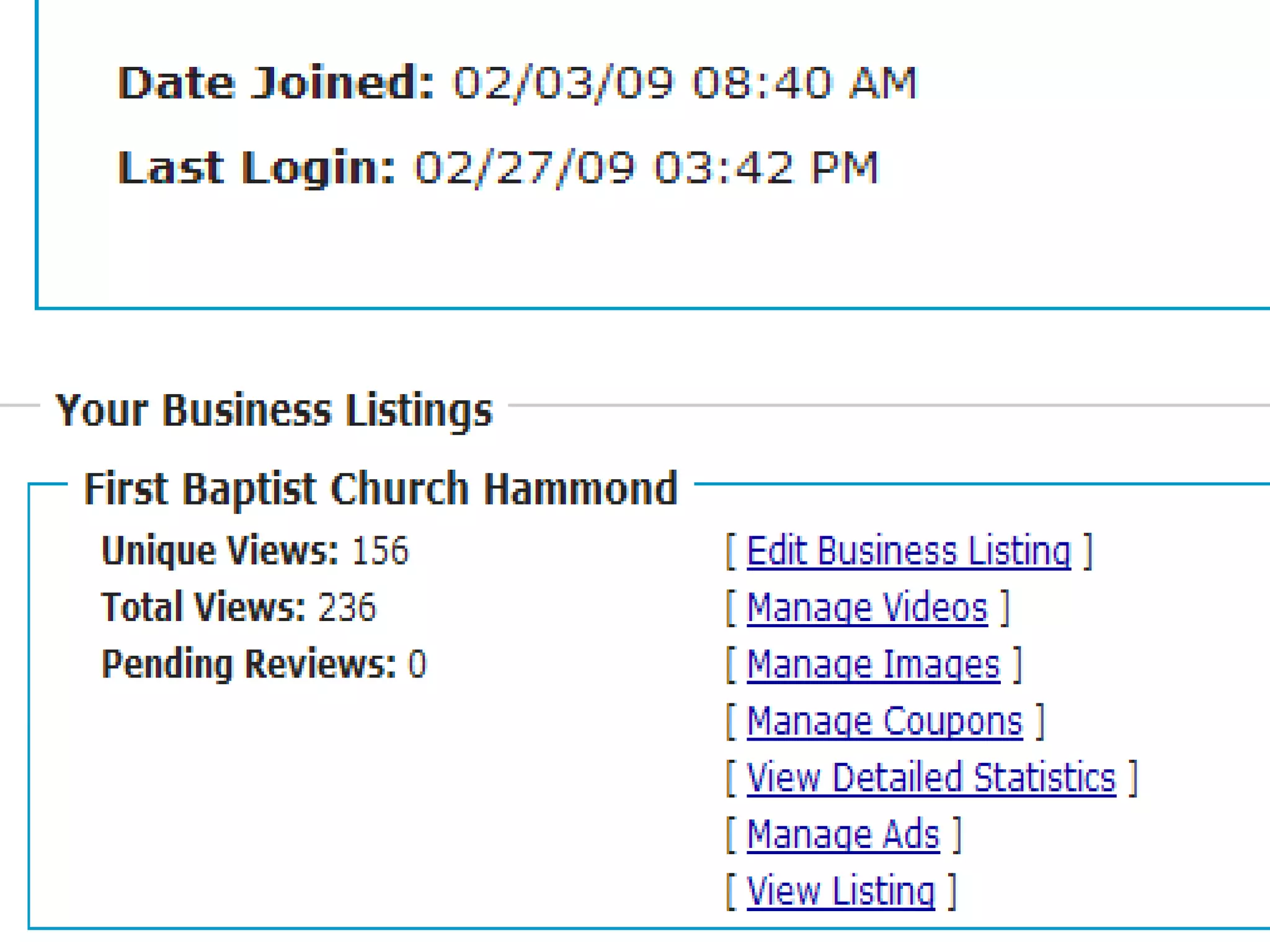Screen dimensions: 1270x952
Task: Click the Date Joined label
Action: tap(276, 82)
